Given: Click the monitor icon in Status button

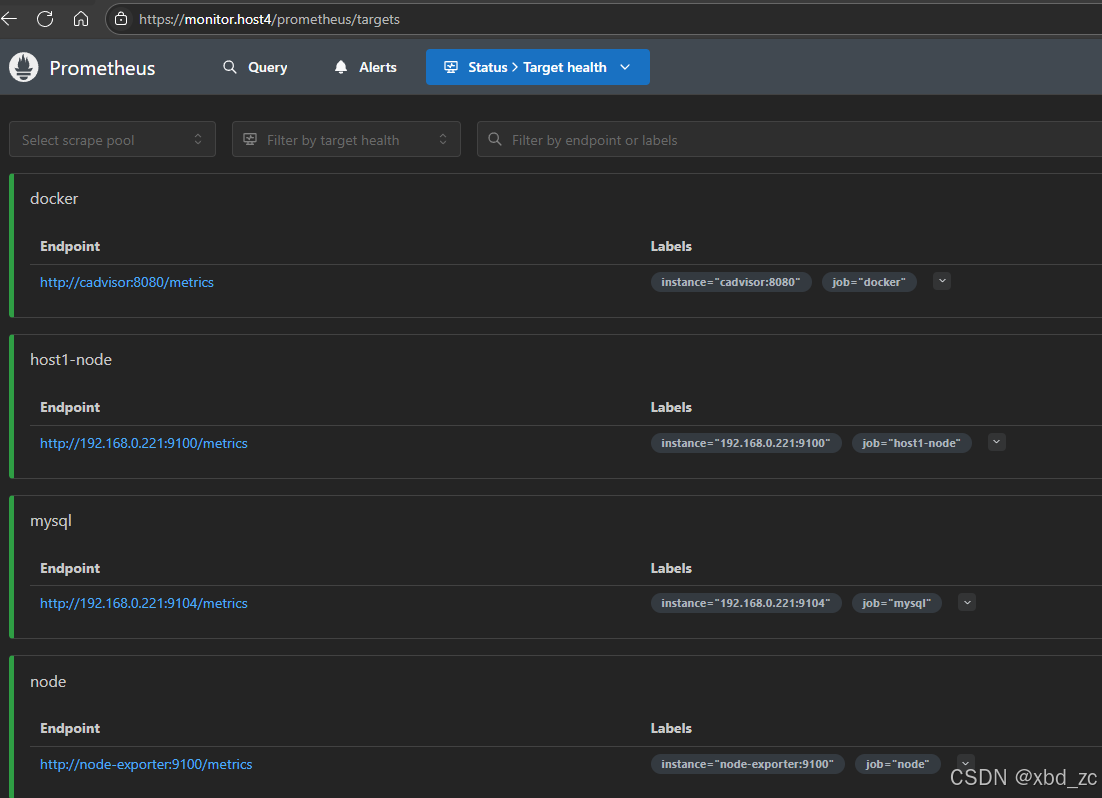Looking at the screenshot, I should (x=451, y=67).
